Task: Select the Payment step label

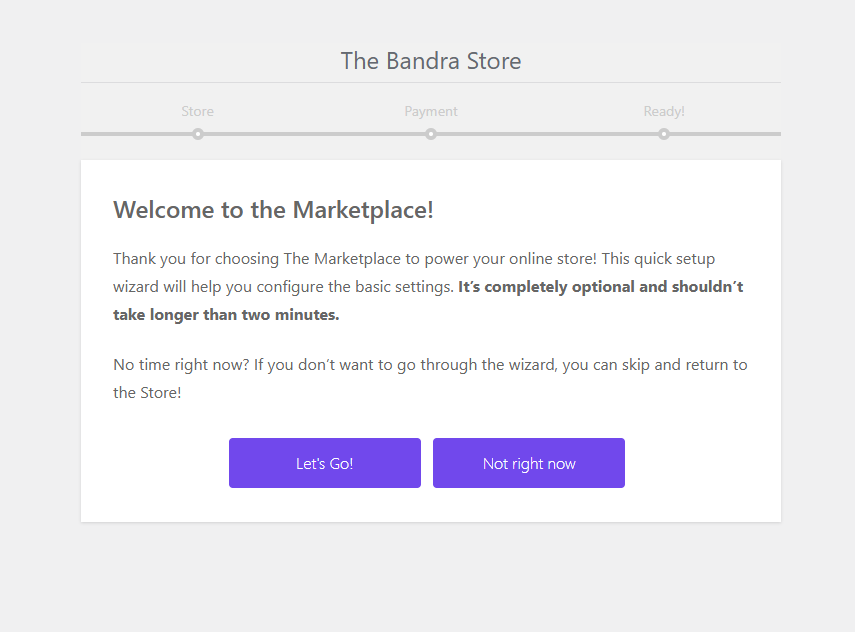Action: coord(430,111)
